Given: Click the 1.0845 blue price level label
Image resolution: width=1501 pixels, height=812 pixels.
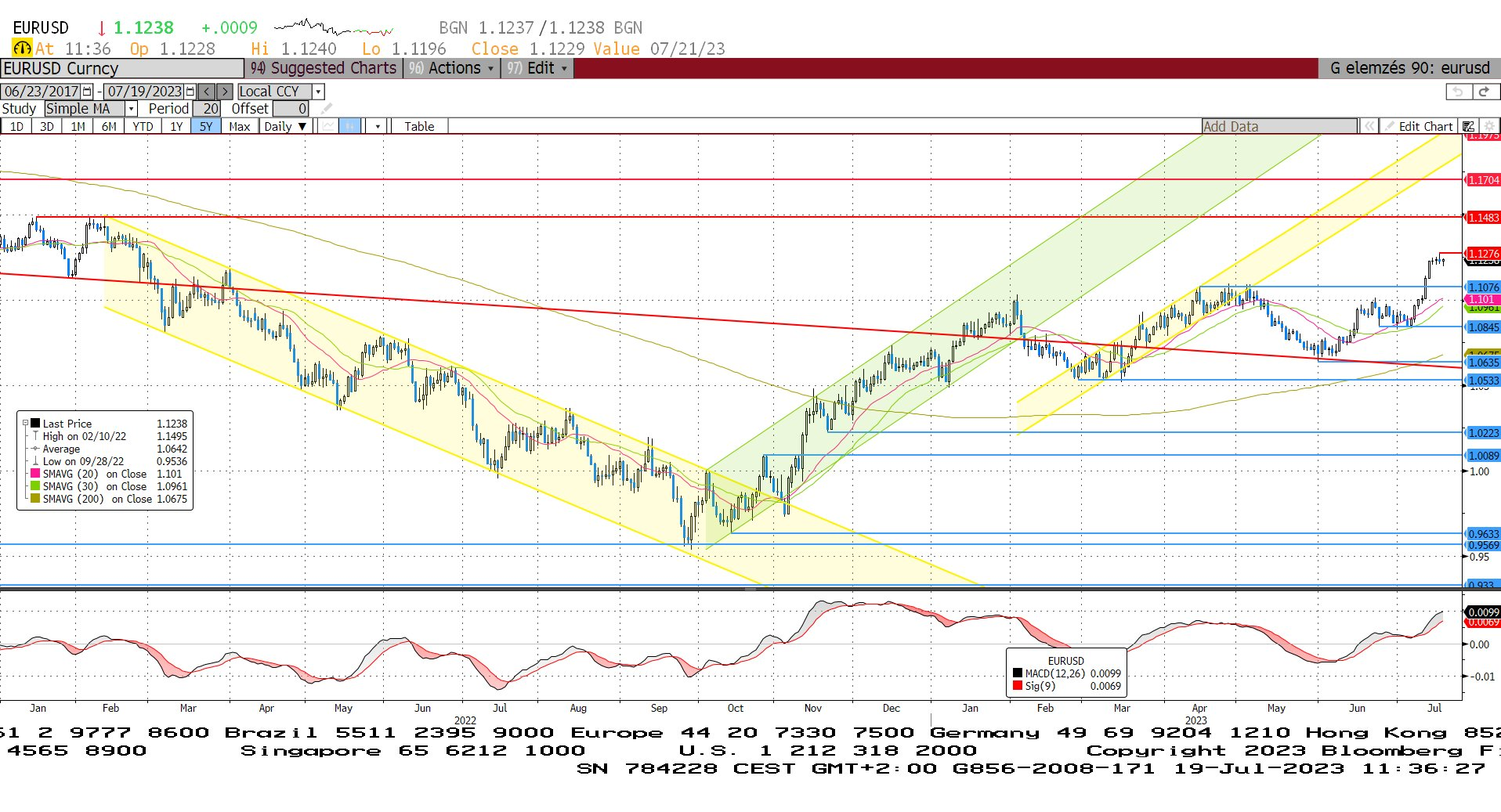Looking at the screenshot, I should (1482, 327).
